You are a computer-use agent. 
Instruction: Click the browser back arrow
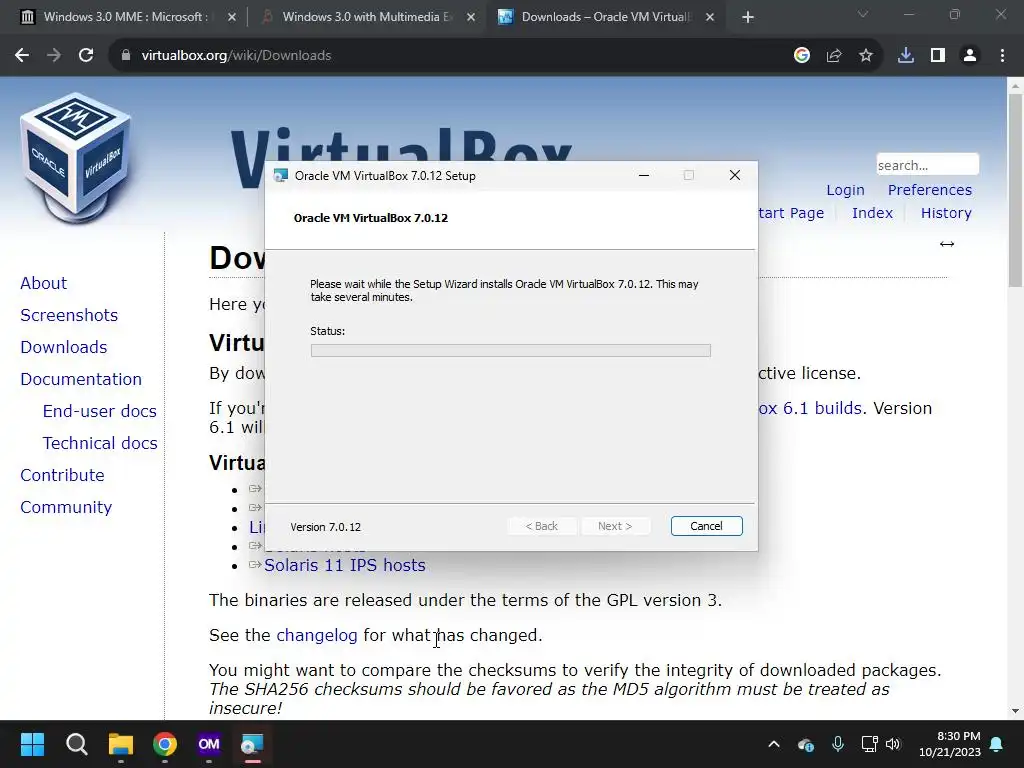click(22, 56)
